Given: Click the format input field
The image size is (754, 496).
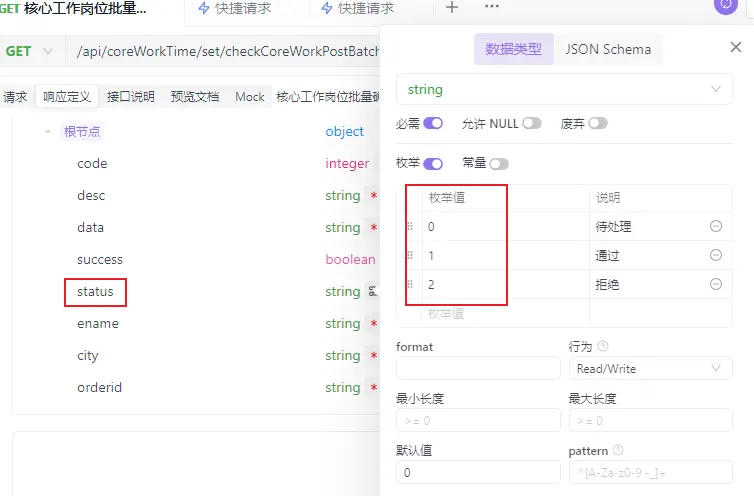Looking at the screenshot, I should pos(478,369).
